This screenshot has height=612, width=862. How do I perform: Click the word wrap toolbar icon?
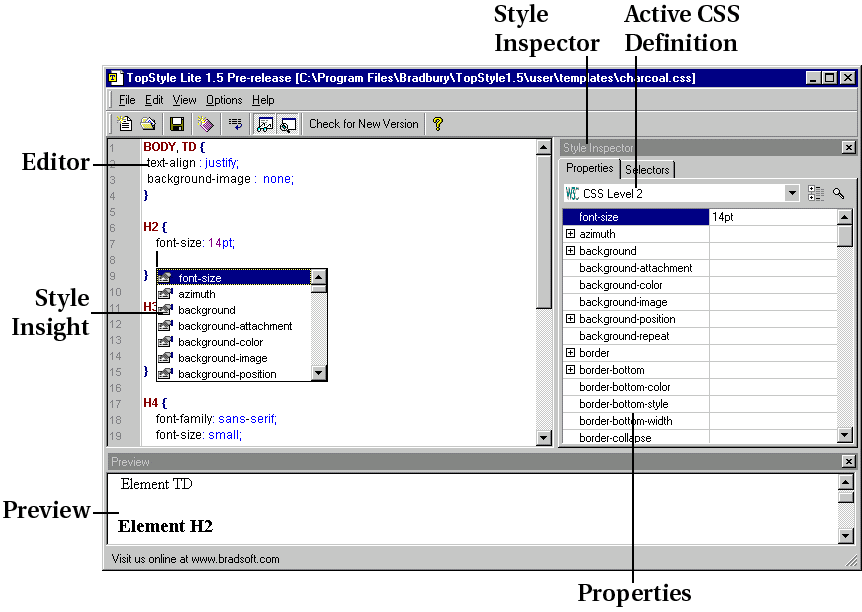click(236, 124)
